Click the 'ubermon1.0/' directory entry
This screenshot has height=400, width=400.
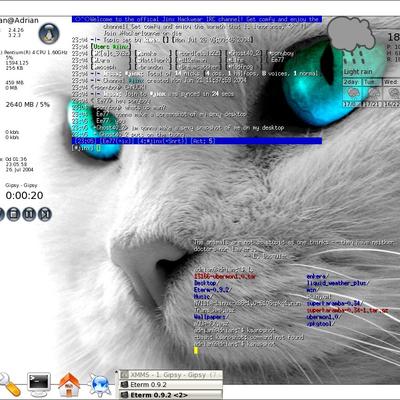(323, 317)
